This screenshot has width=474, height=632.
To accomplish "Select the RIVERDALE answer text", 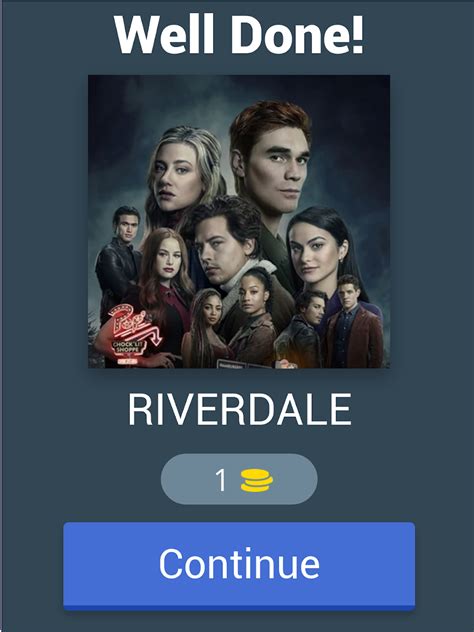I will (240, 410).
